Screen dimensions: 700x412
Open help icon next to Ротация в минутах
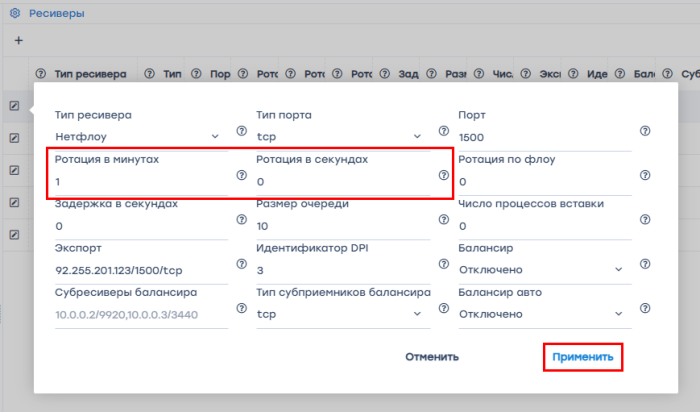241,175
